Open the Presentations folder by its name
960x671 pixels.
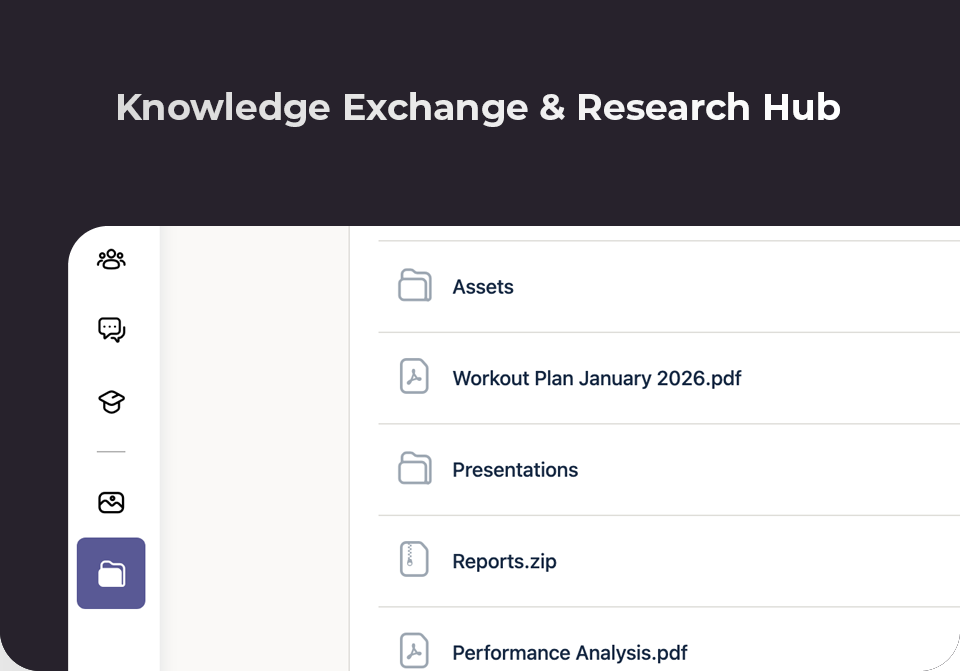coord(515,470)
